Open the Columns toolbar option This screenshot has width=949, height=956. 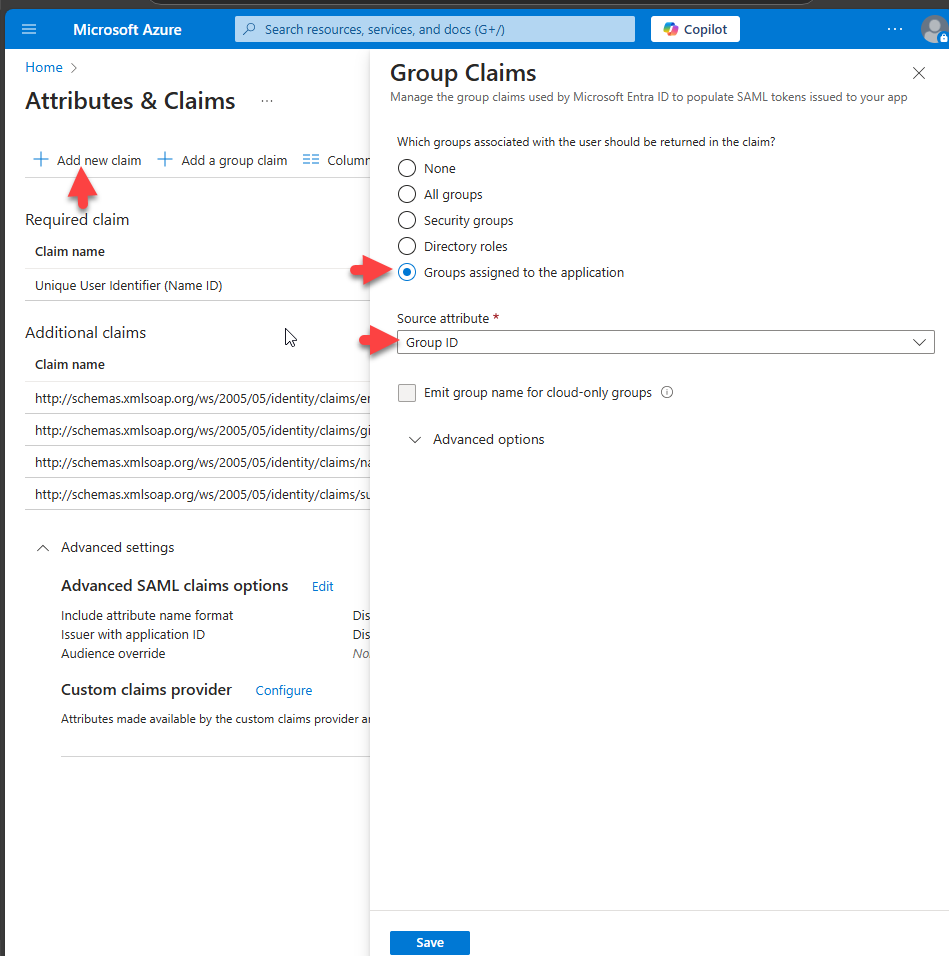[x=336, y=160]
